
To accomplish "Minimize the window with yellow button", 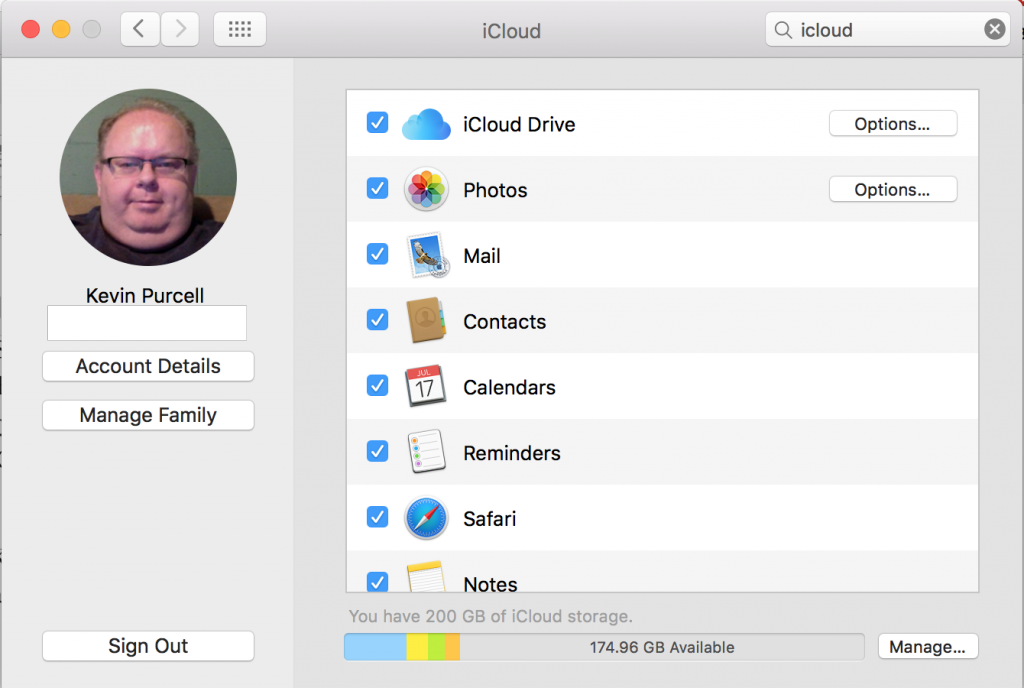I will pyautogui.click(x=61, y=29).
